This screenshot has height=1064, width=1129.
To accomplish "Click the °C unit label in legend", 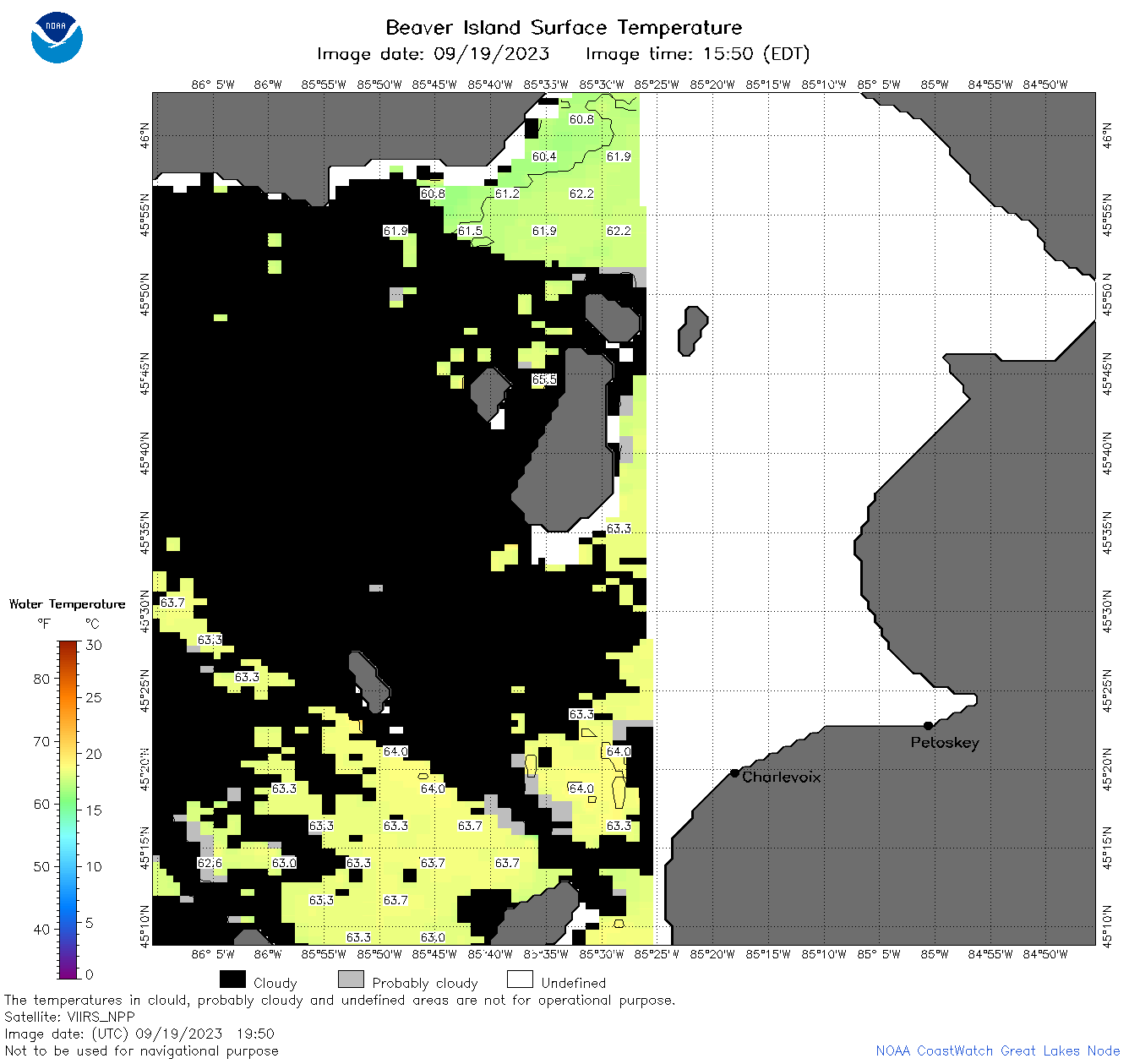I will click(92, 624).
